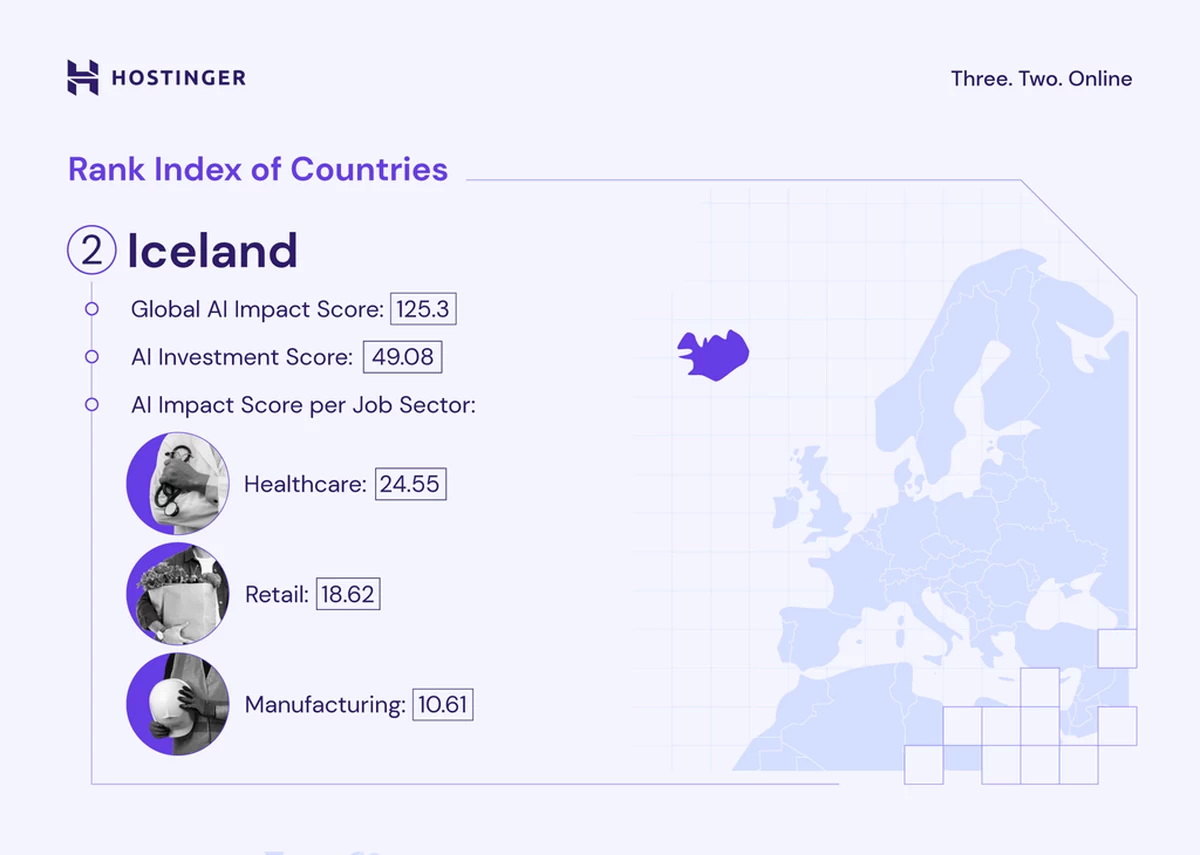Viewport: 1200px width, 855px height.
Task: Click the Retail grocery bag circle image
Action: click(177, 594)
